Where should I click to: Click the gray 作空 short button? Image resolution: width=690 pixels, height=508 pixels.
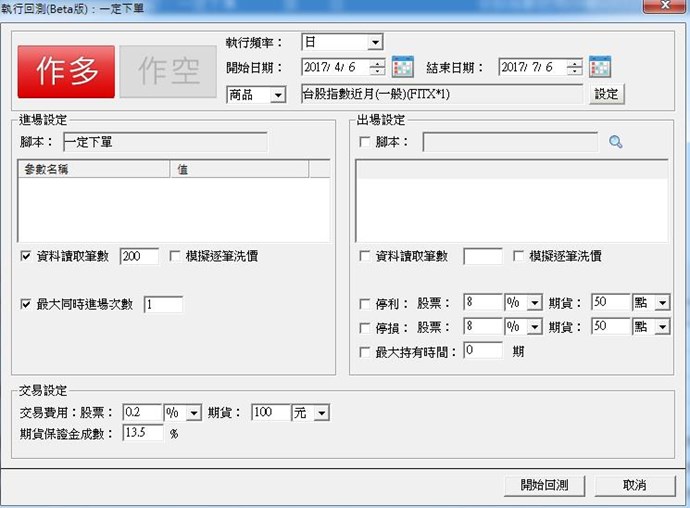tap(166, 71)
